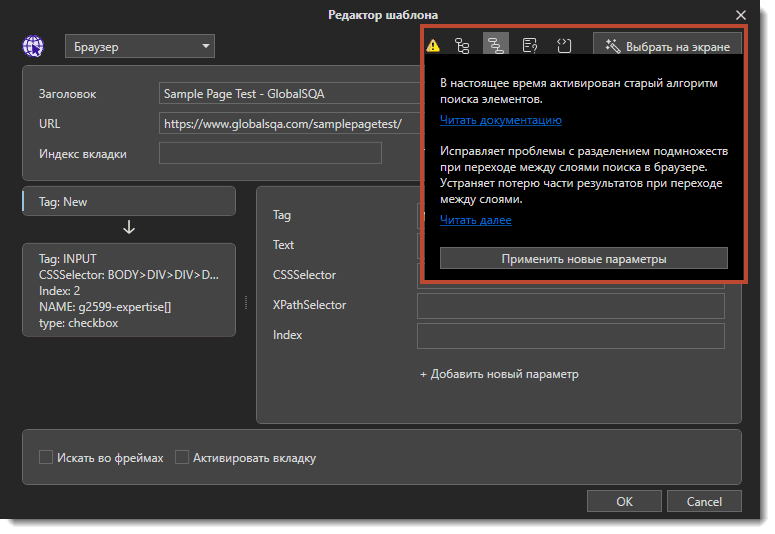775x534 pixels.
Task: Click the element tree structure icon
Action: pos(462,46)
